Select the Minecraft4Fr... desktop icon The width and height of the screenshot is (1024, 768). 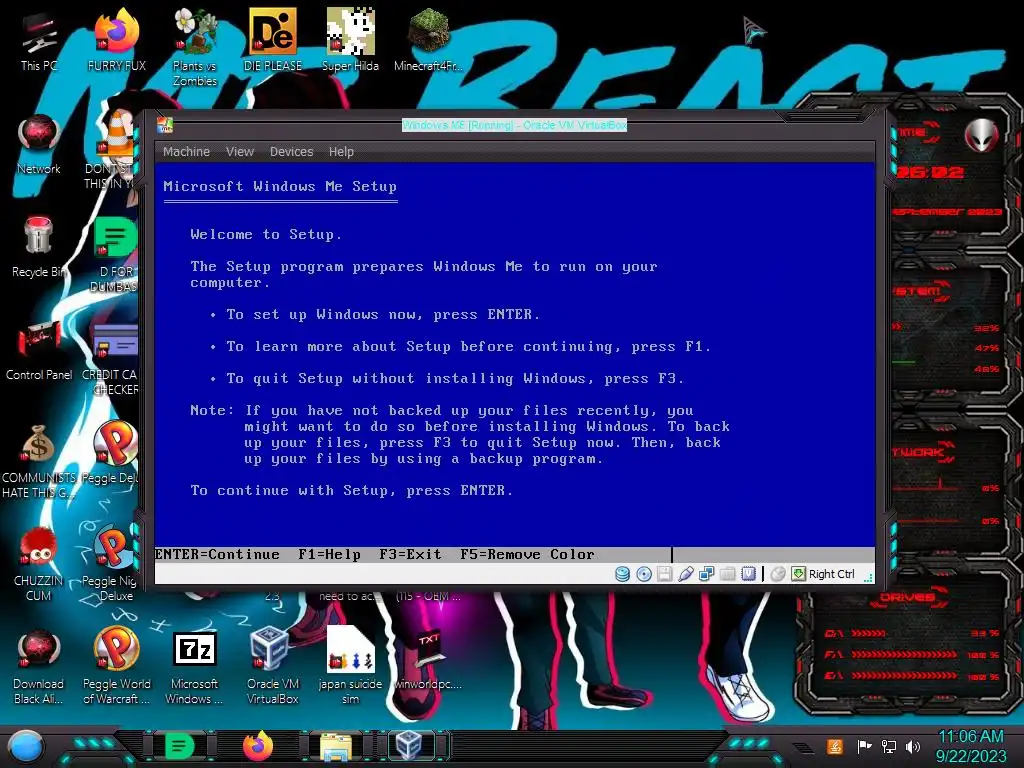(x=428, y=40)
